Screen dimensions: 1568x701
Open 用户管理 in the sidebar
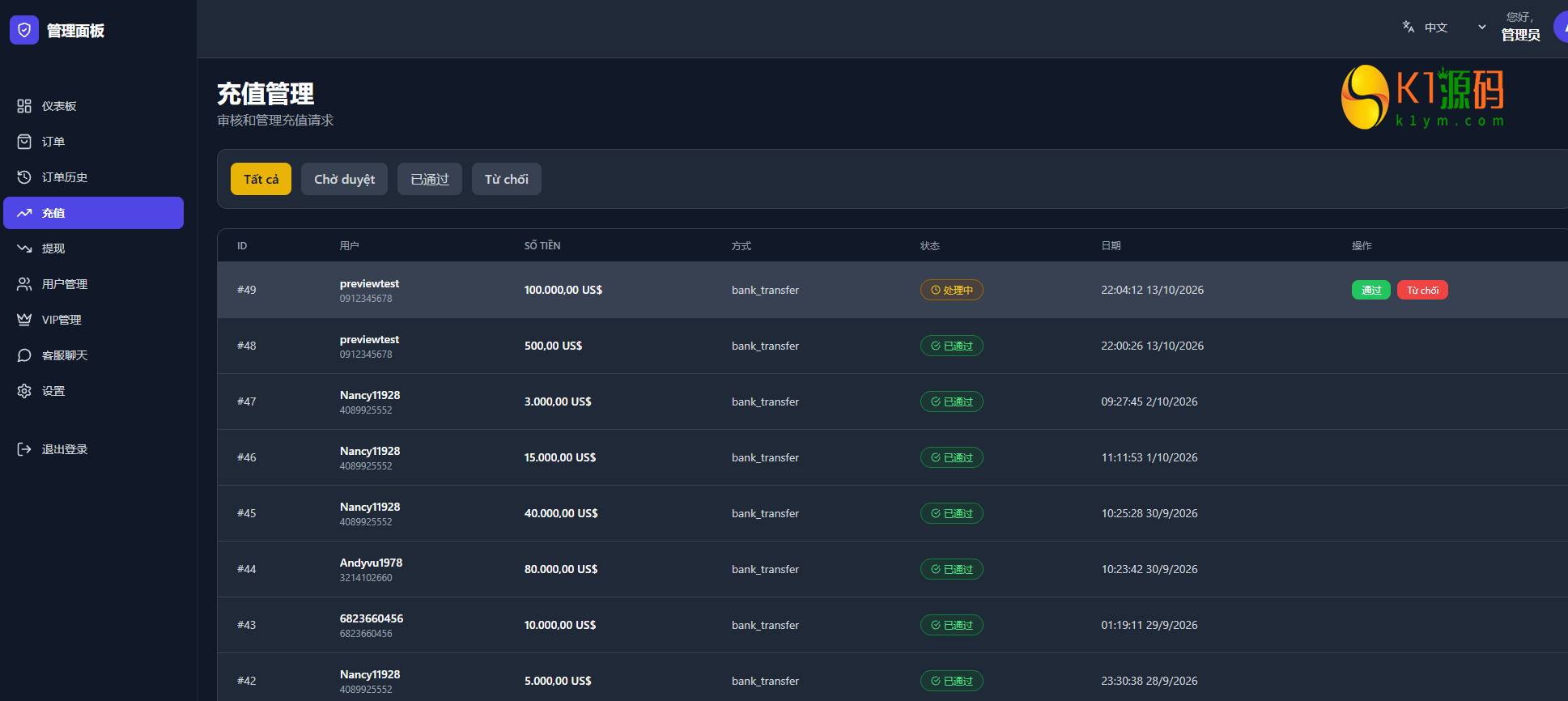point(93,284)
